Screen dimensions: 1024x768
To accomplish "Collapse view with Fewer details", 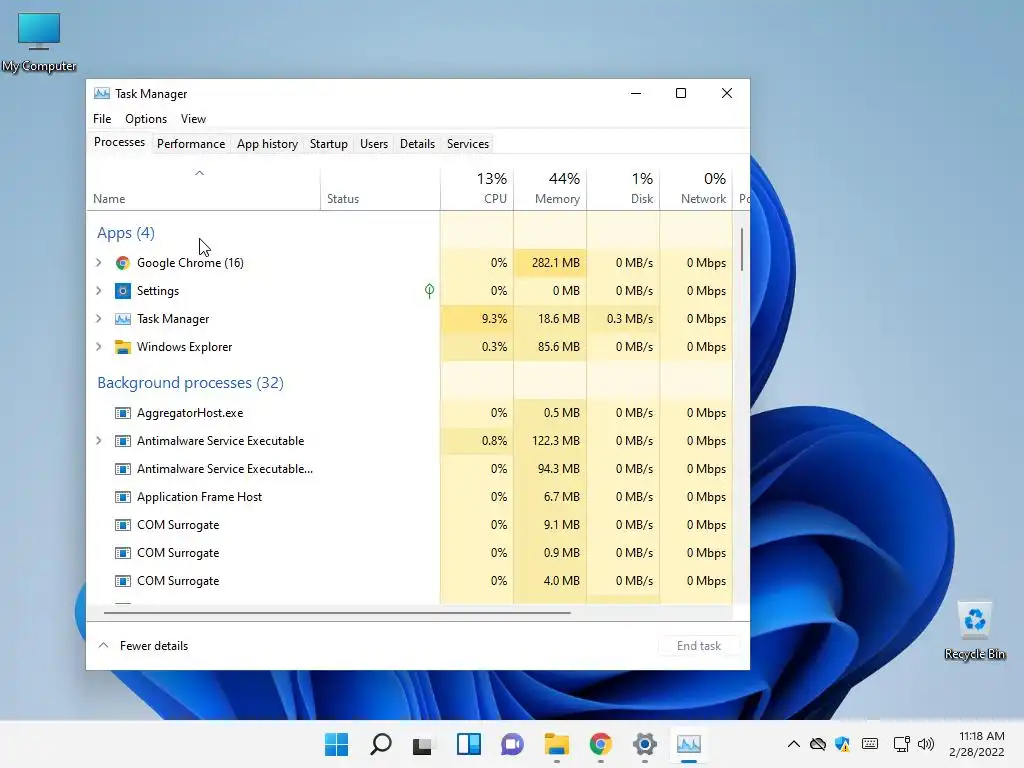I will point(143,646).
